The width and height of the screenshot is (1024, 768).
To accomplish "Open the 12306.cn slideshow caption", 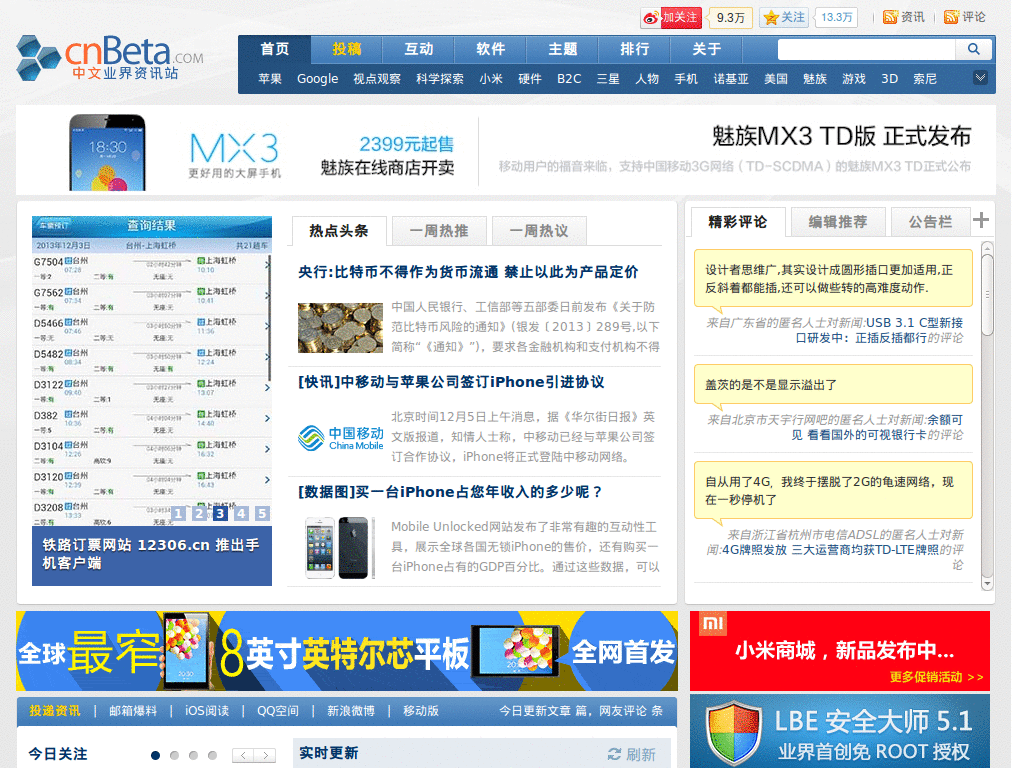I will (x=152, y=554).
